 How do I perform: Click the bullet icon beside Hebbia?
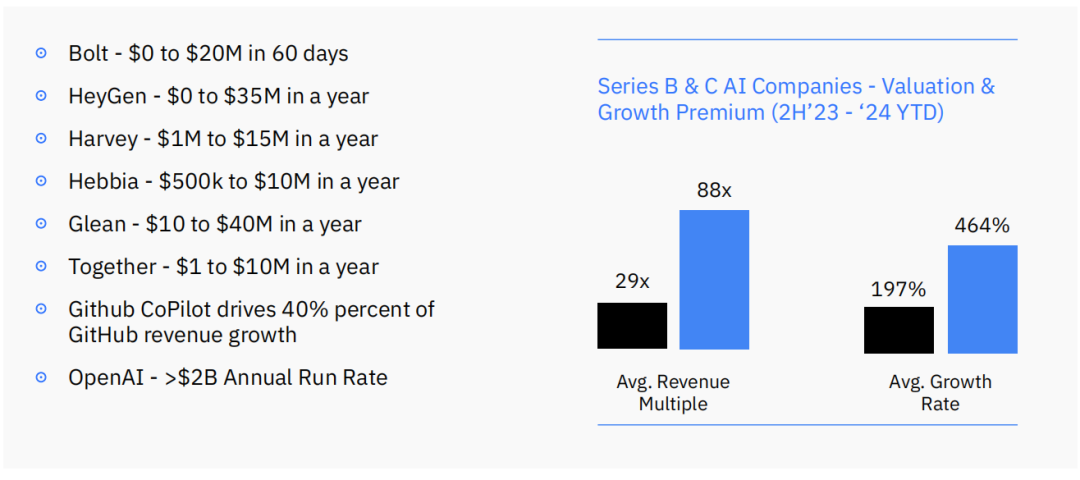pos(41,181)
